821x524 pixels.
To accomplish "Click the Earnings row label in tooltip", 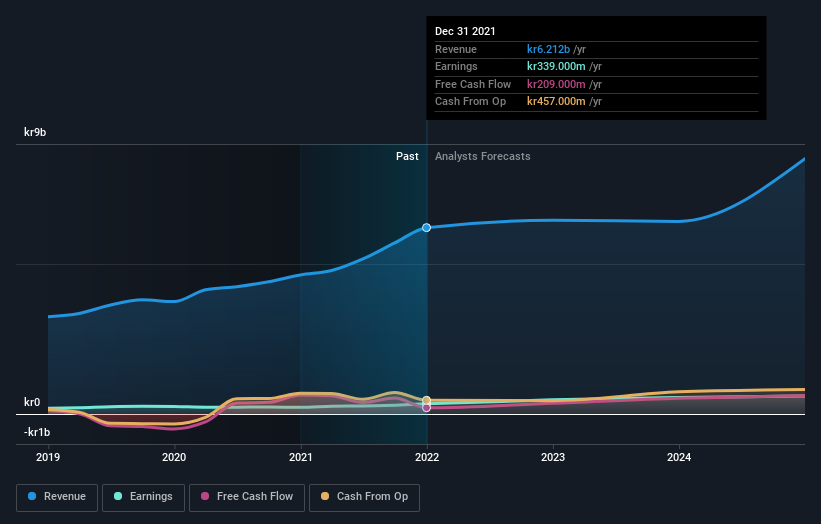I will 456,66.
